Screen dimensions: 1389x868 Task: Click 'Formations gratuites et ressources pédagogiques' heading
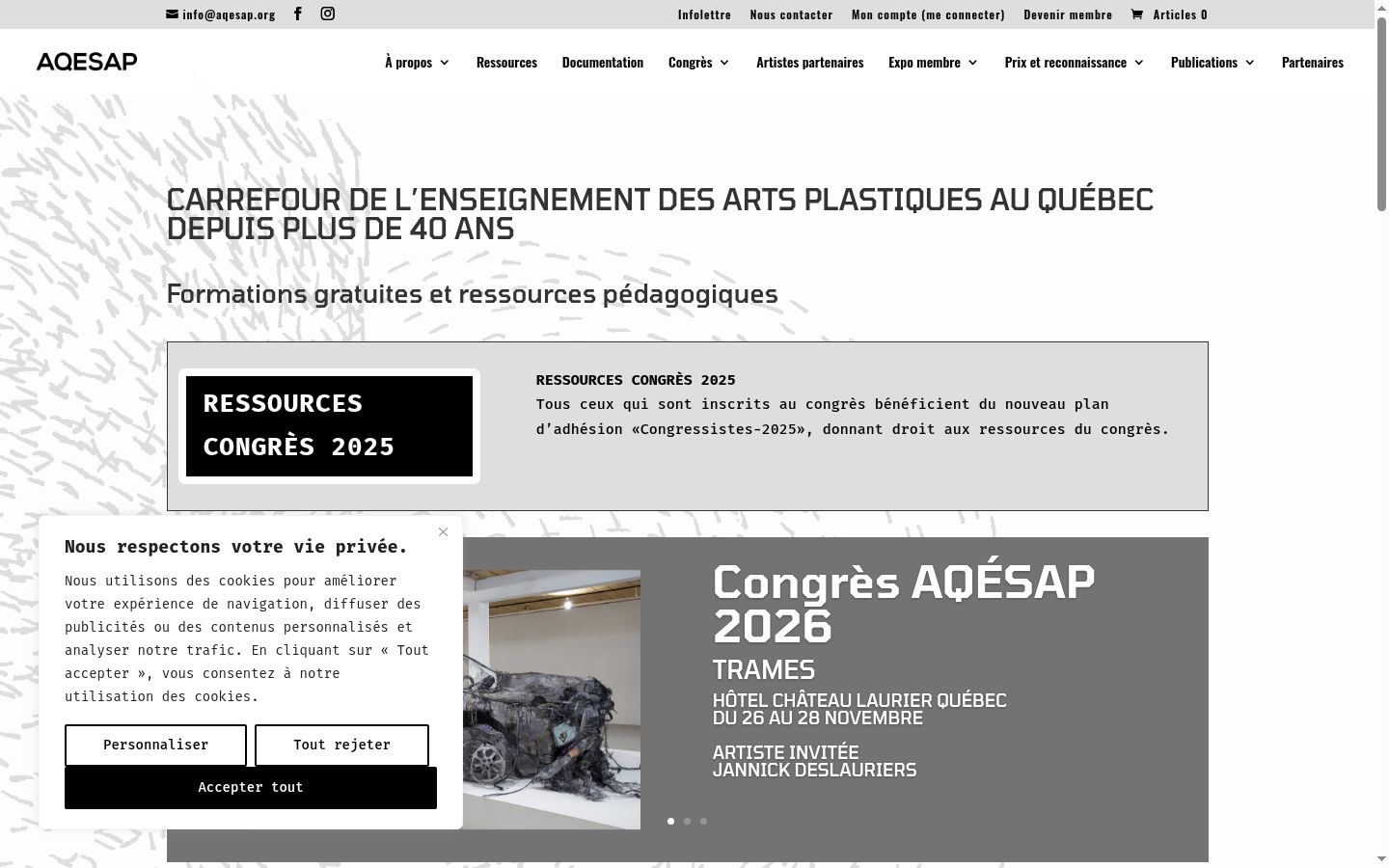473,294
